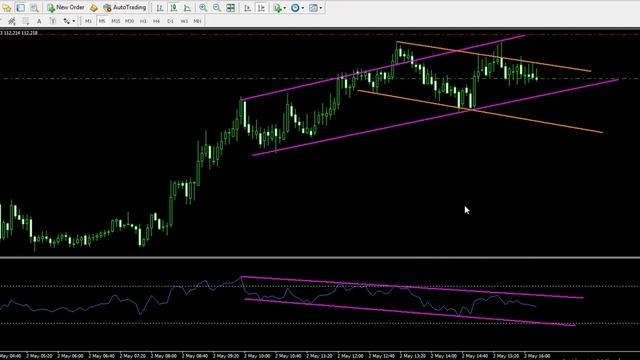Toggle chart shift icon
640x360 pixels.
261,7
